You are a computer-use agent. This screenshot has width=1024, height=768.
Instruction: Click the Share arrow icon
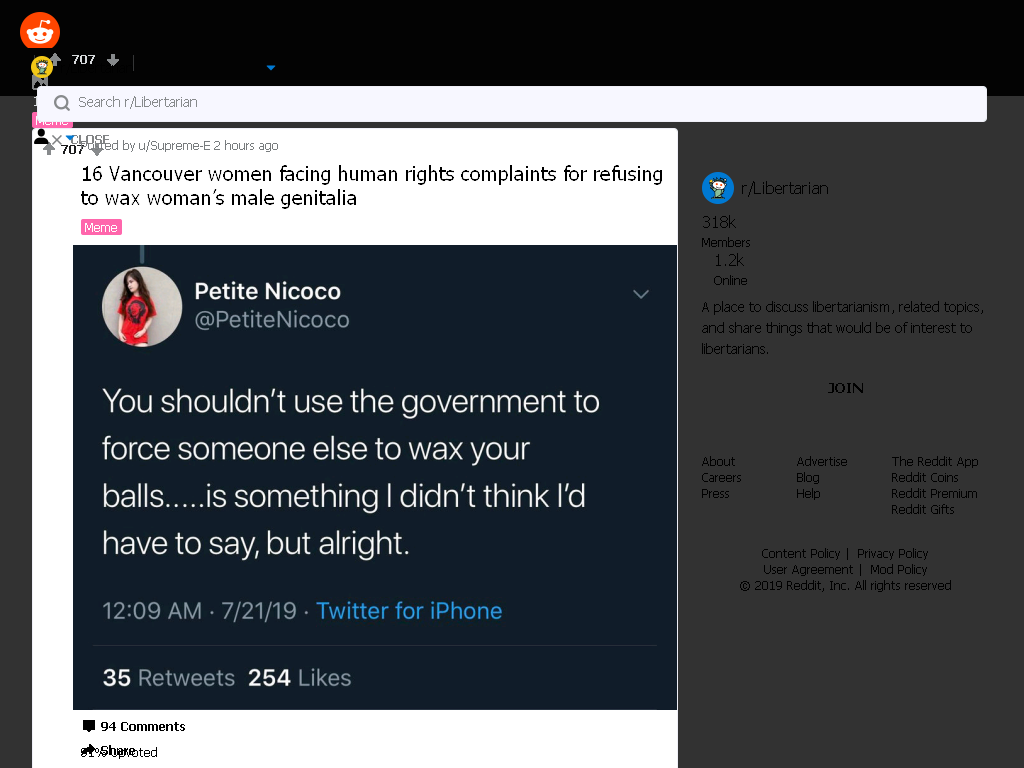click(89, 750)
